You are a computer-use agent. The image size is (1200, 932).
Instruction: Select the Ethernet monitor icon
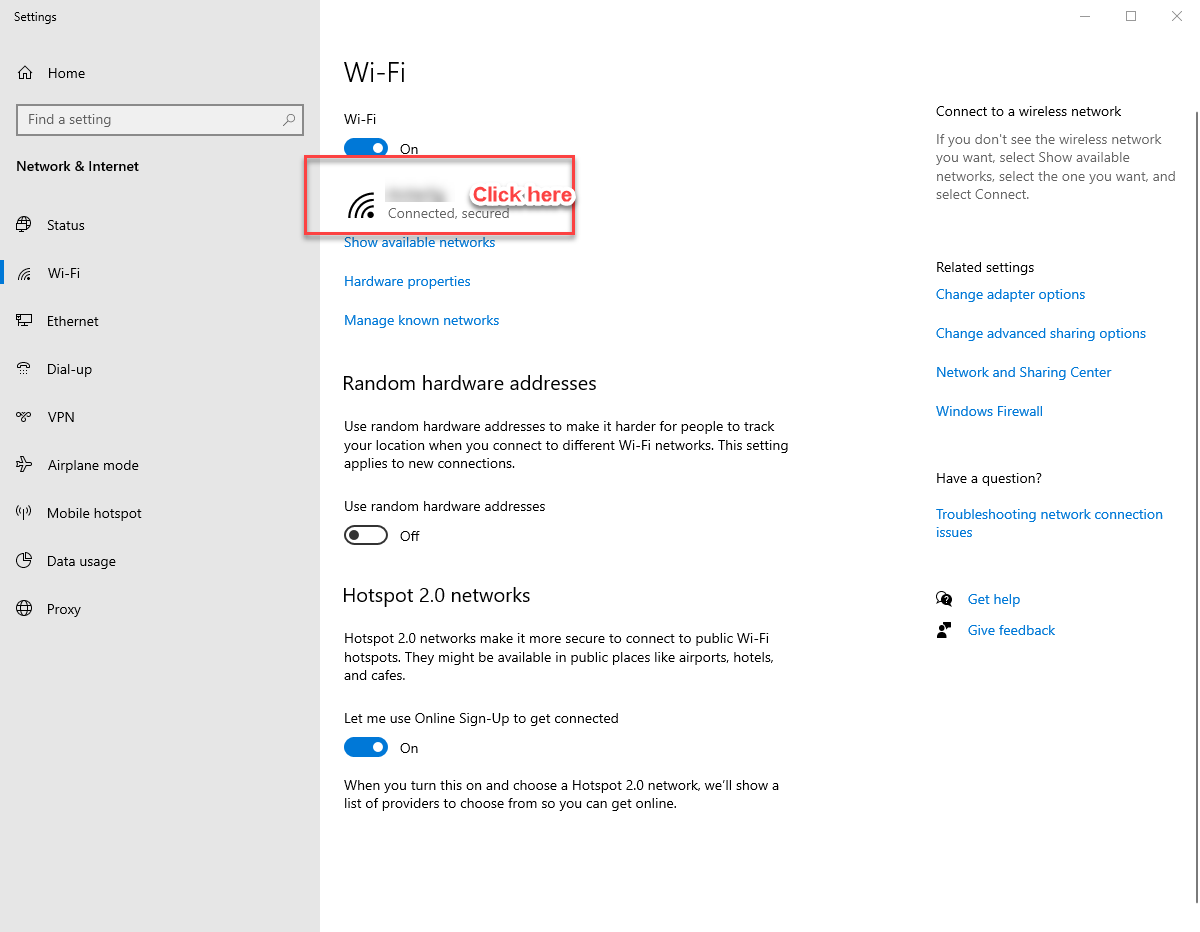point(25,321)
